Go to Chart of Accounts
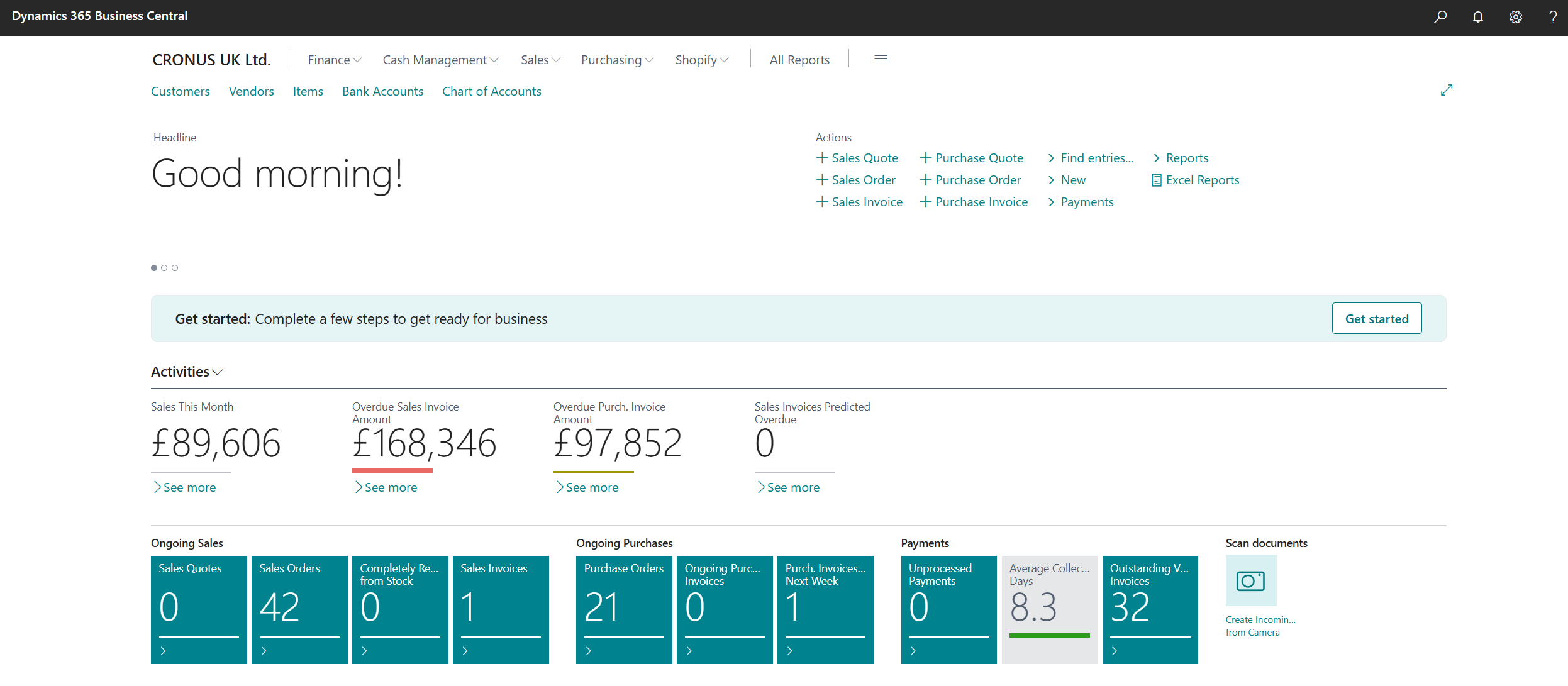 [x=491, y=91]
